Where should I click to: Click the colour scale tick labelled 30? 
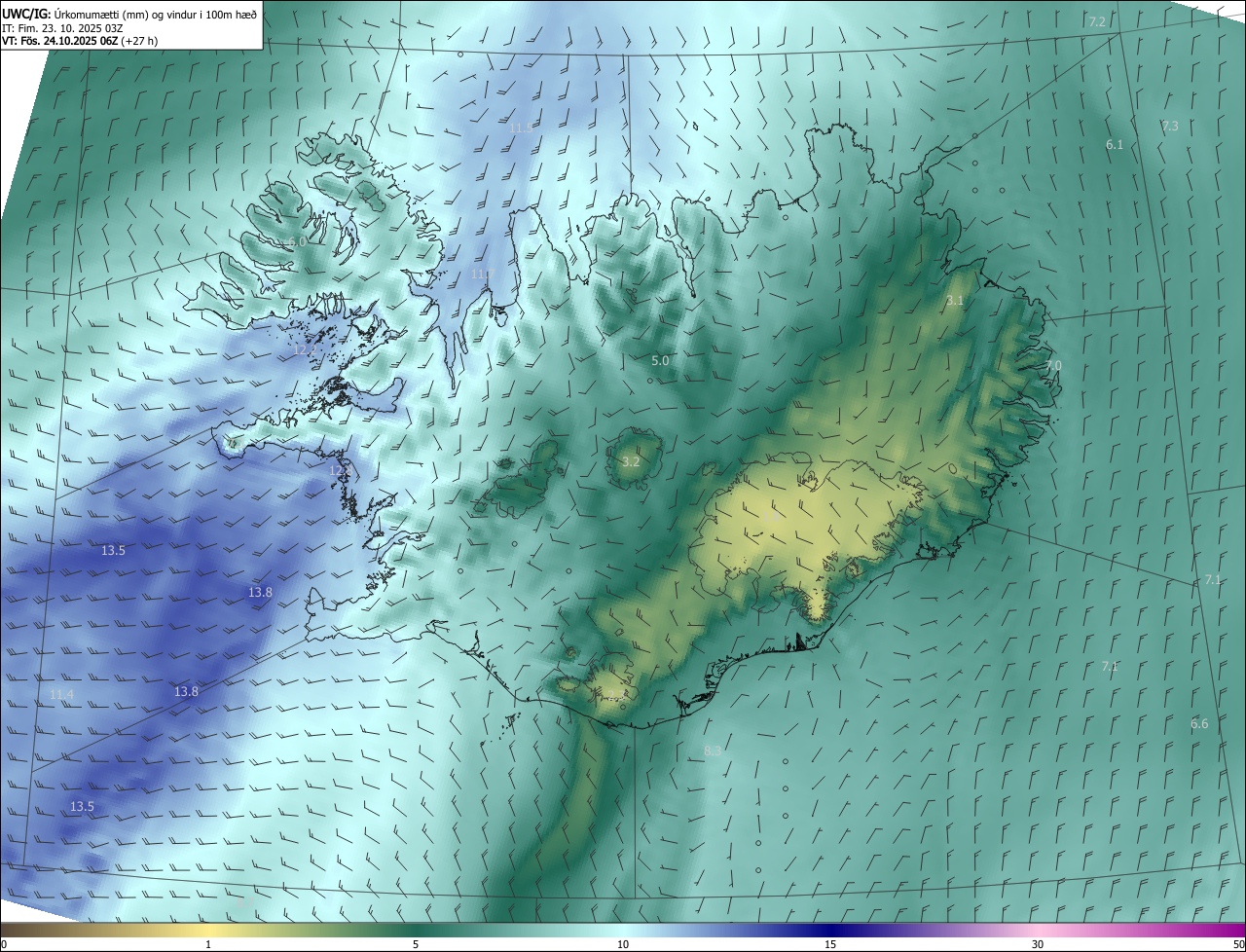coord(1038,945)
